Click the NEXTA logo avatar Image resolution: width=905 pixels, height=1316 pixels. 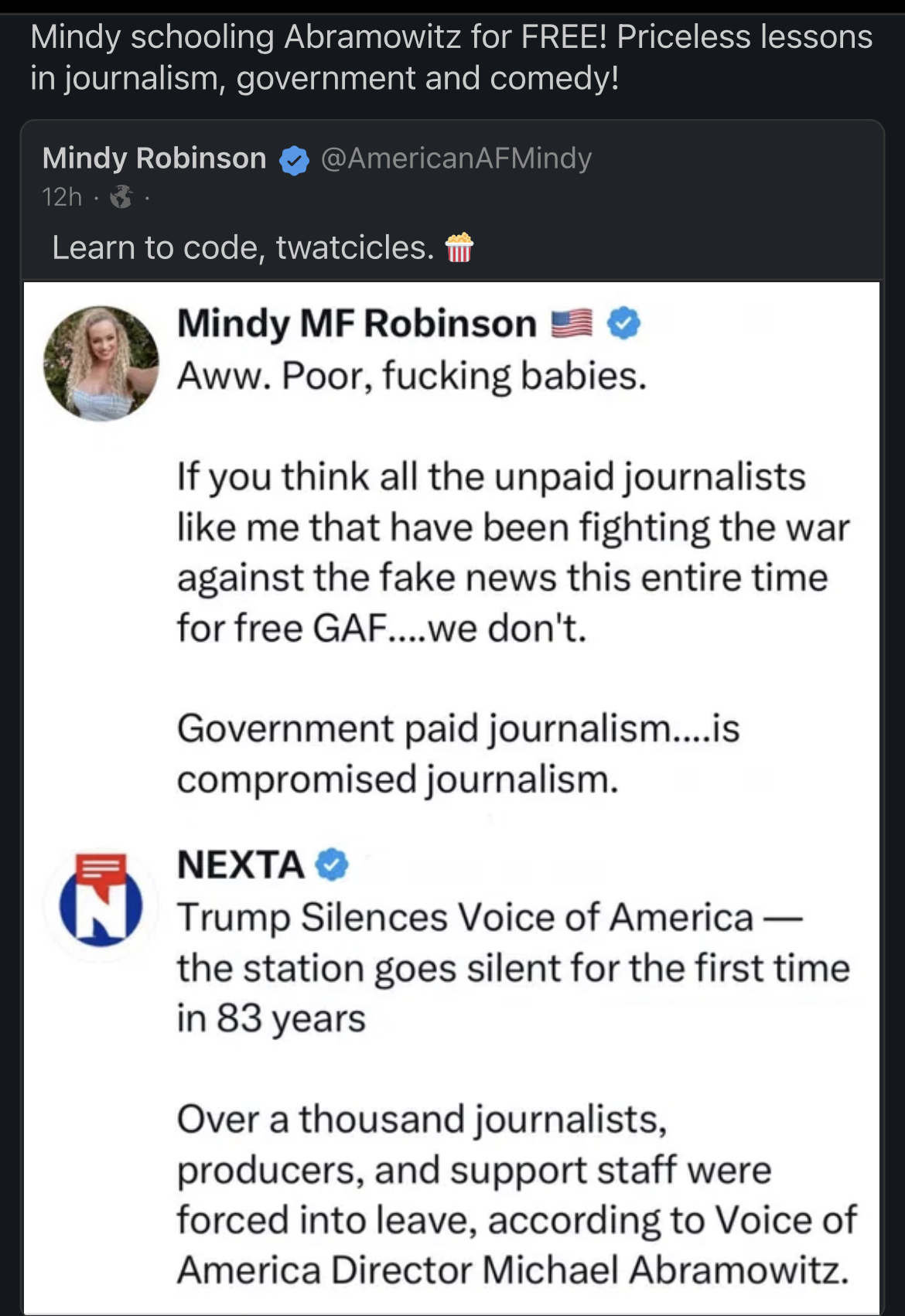pyautogui.click(x=101, y=902)
